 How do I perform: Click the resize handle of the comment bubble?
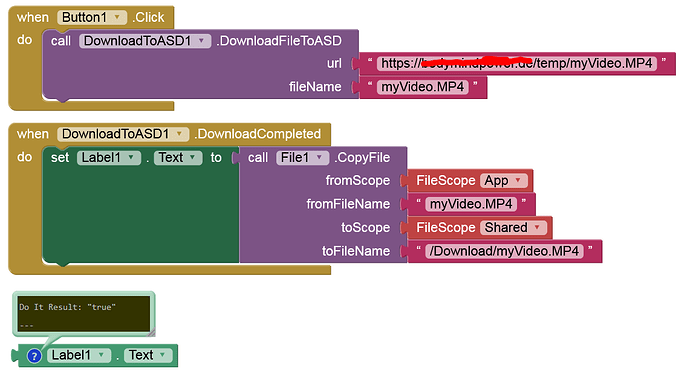(150, 333)
